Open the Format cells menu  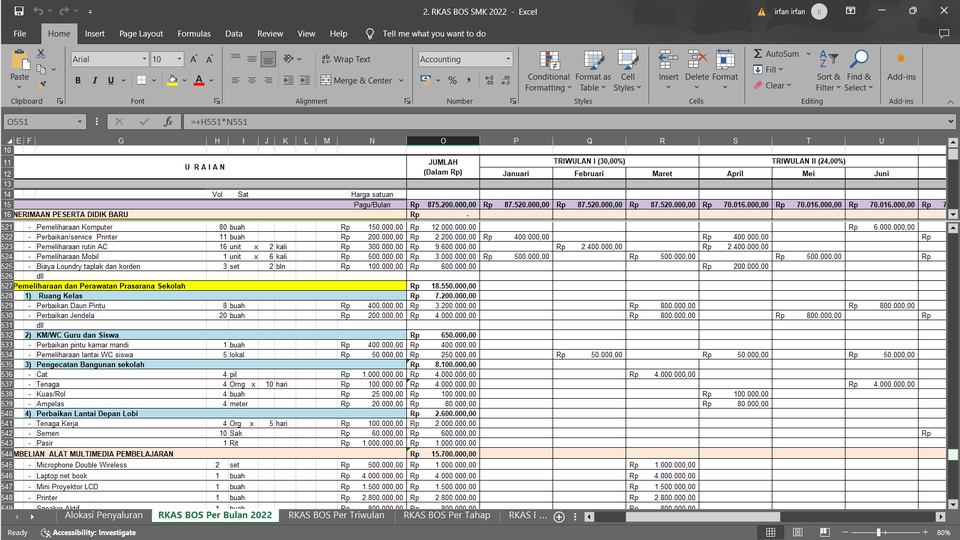click(725, 70)
